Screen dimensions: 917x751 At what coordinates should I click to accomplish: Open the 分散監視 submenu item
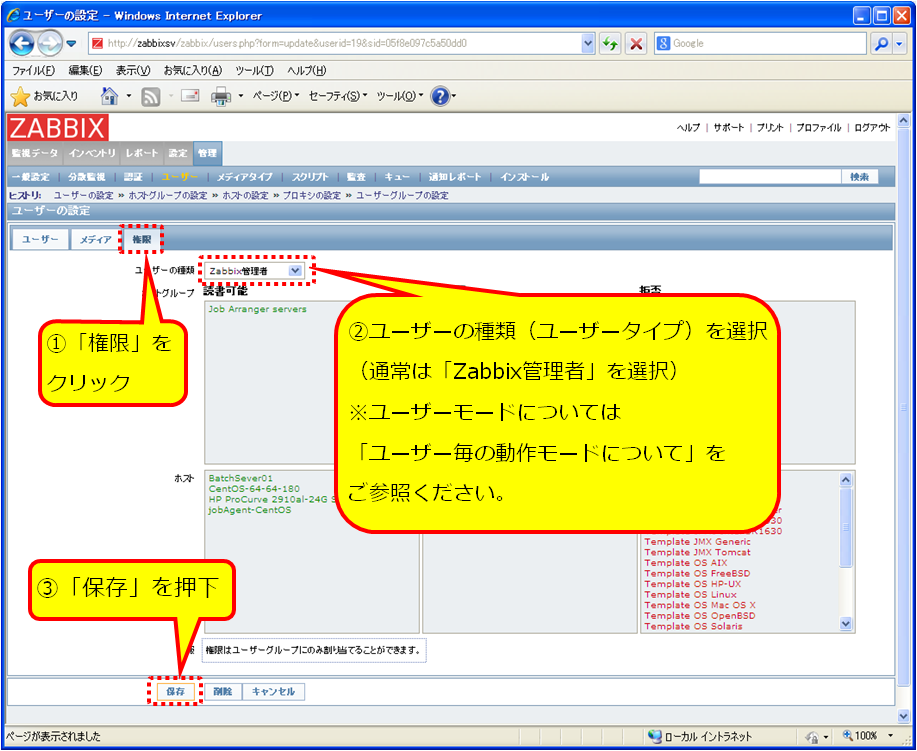(x=87, y=177)
